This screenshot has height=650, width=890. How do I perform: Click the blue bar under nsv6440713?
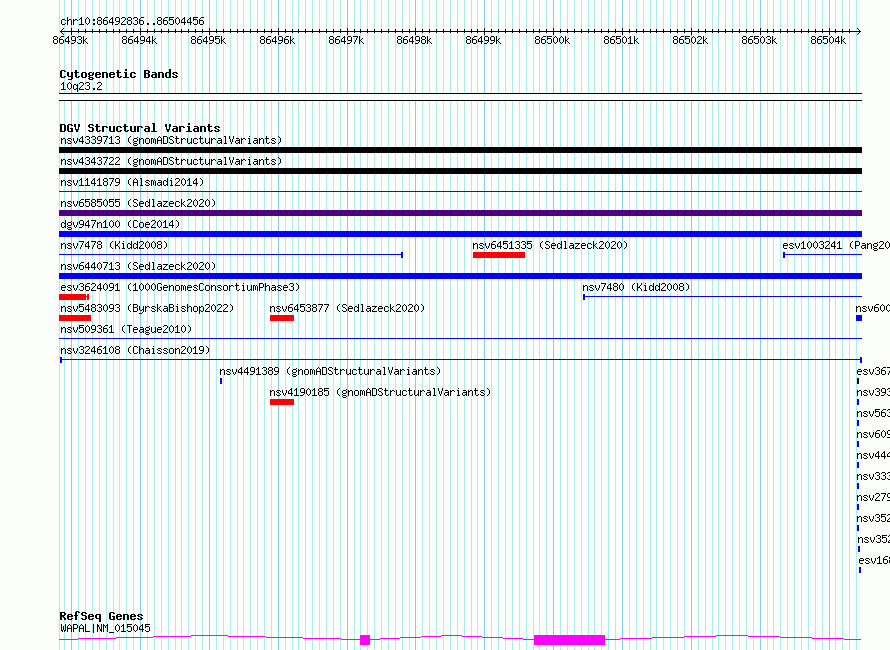click(x=460, y=276)
